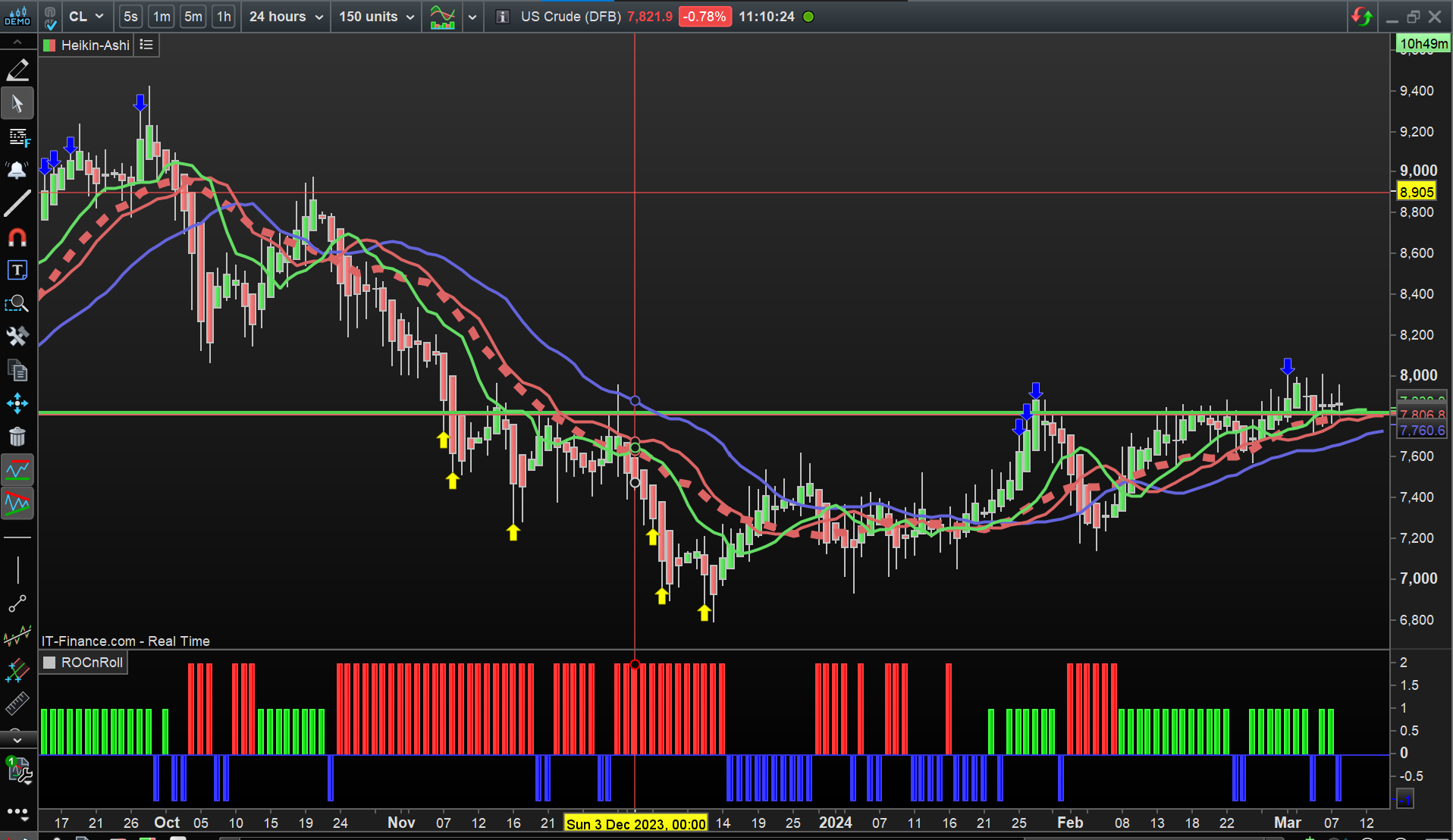
Task: Click the ROCnRoll gray color swatch
Action: (49, 663)
